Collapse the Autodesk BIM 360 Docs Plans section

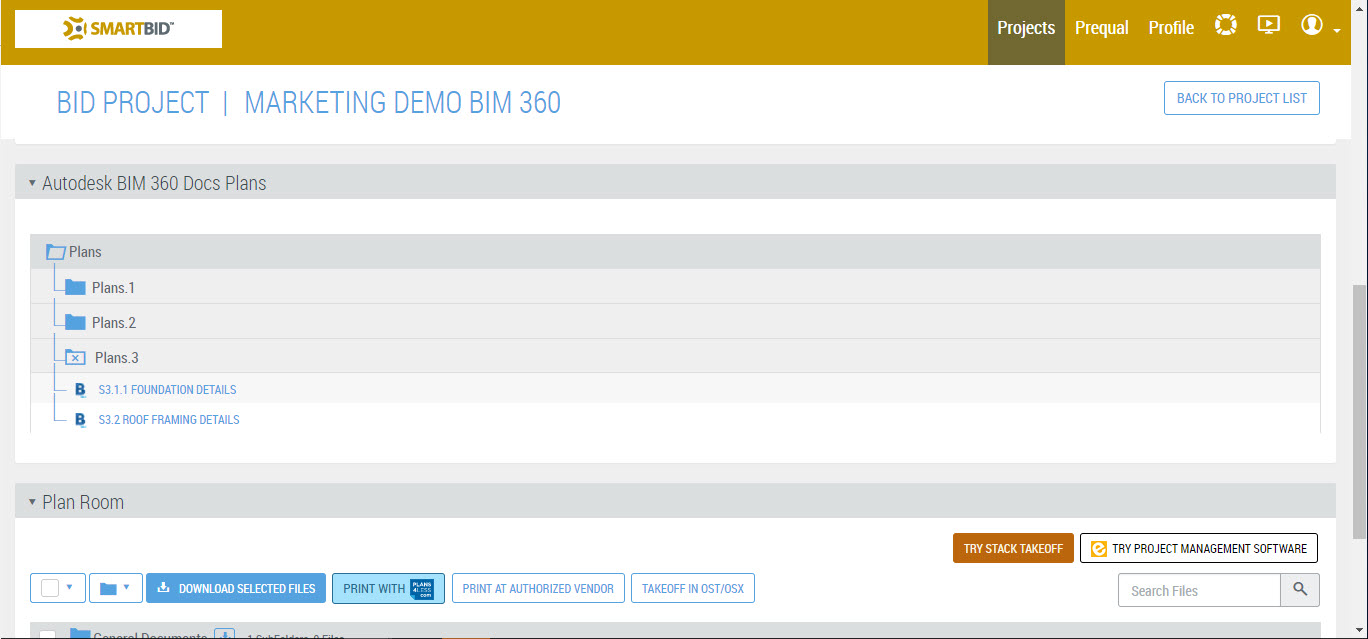[31, 183]
